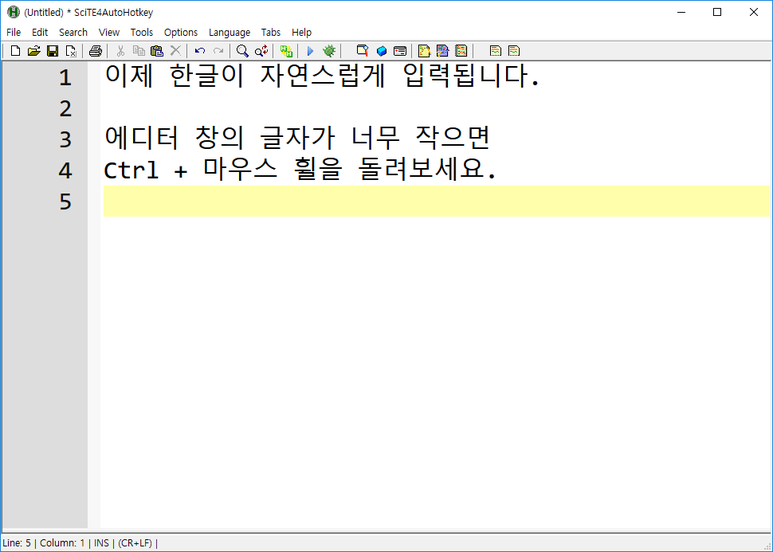773x552 pixels.
Task: Click the Print icon
Action: pyautogui.click(x=95, y=51)
